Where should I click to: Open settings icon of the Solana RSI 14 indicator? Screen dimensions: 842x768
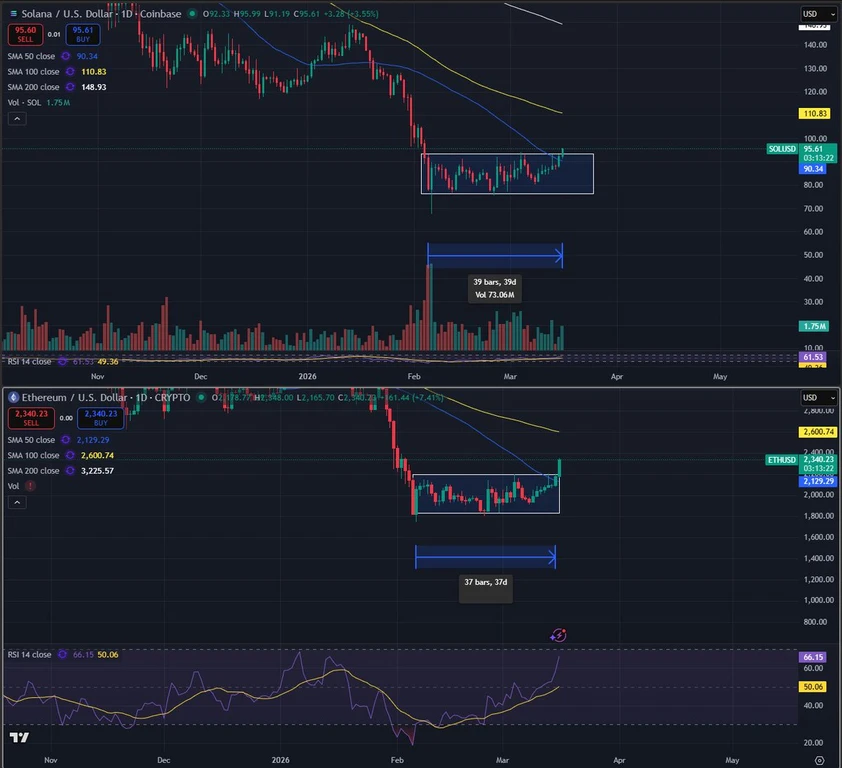click(x=62, y=361)
